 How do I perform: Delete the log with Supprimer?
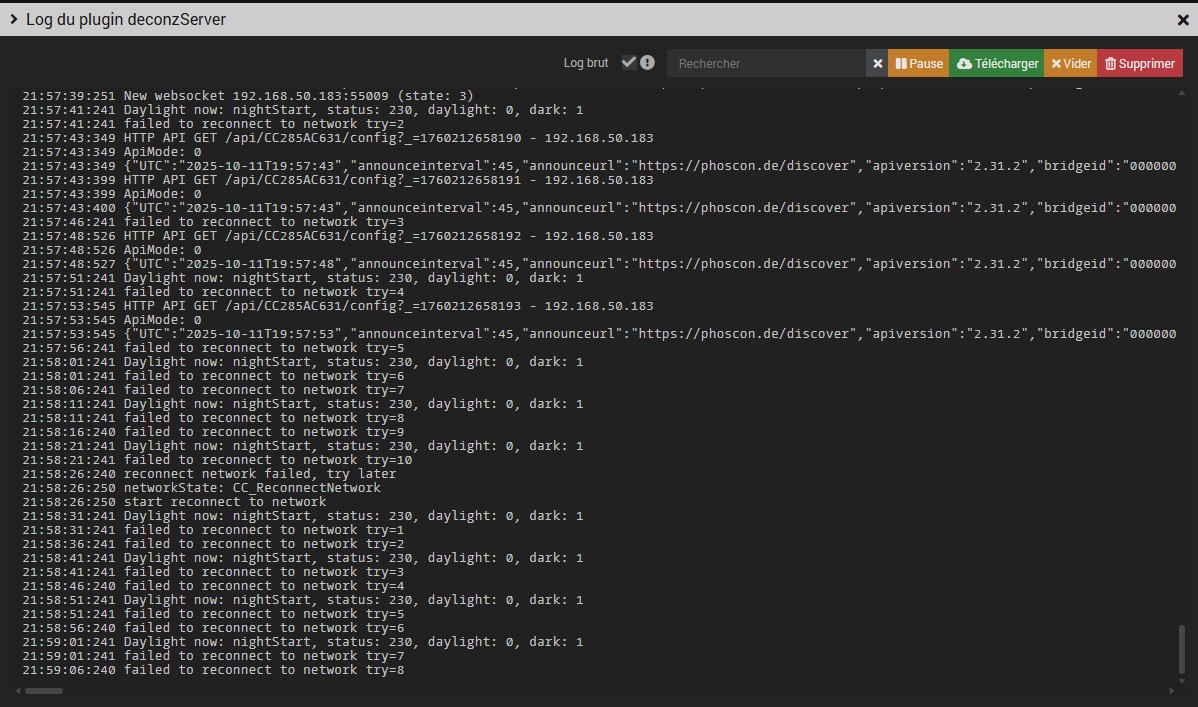click(x=1140, y=63)
